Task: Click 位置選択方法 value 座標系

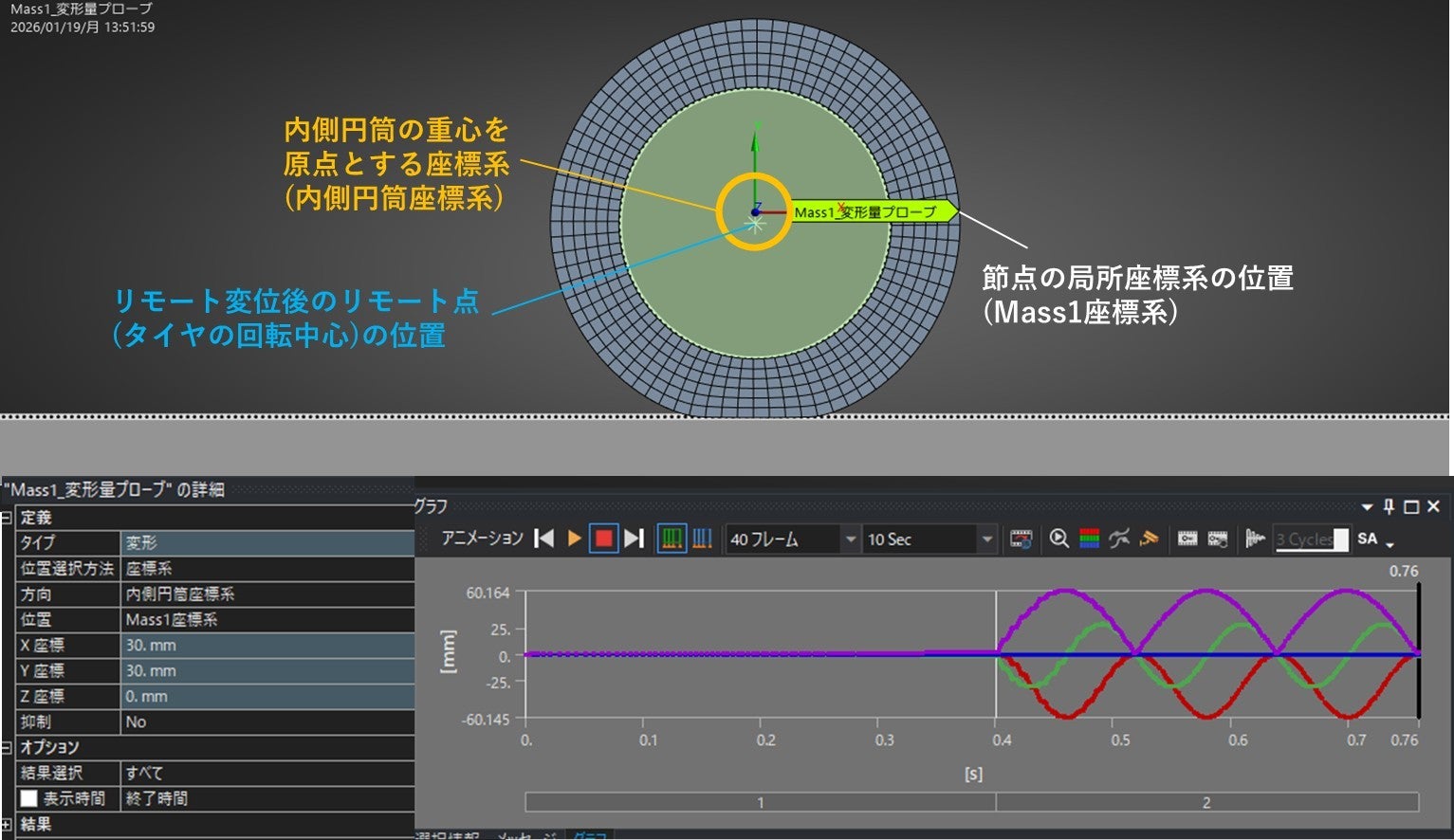Action: pyautogui.click(x=268, y=568)
